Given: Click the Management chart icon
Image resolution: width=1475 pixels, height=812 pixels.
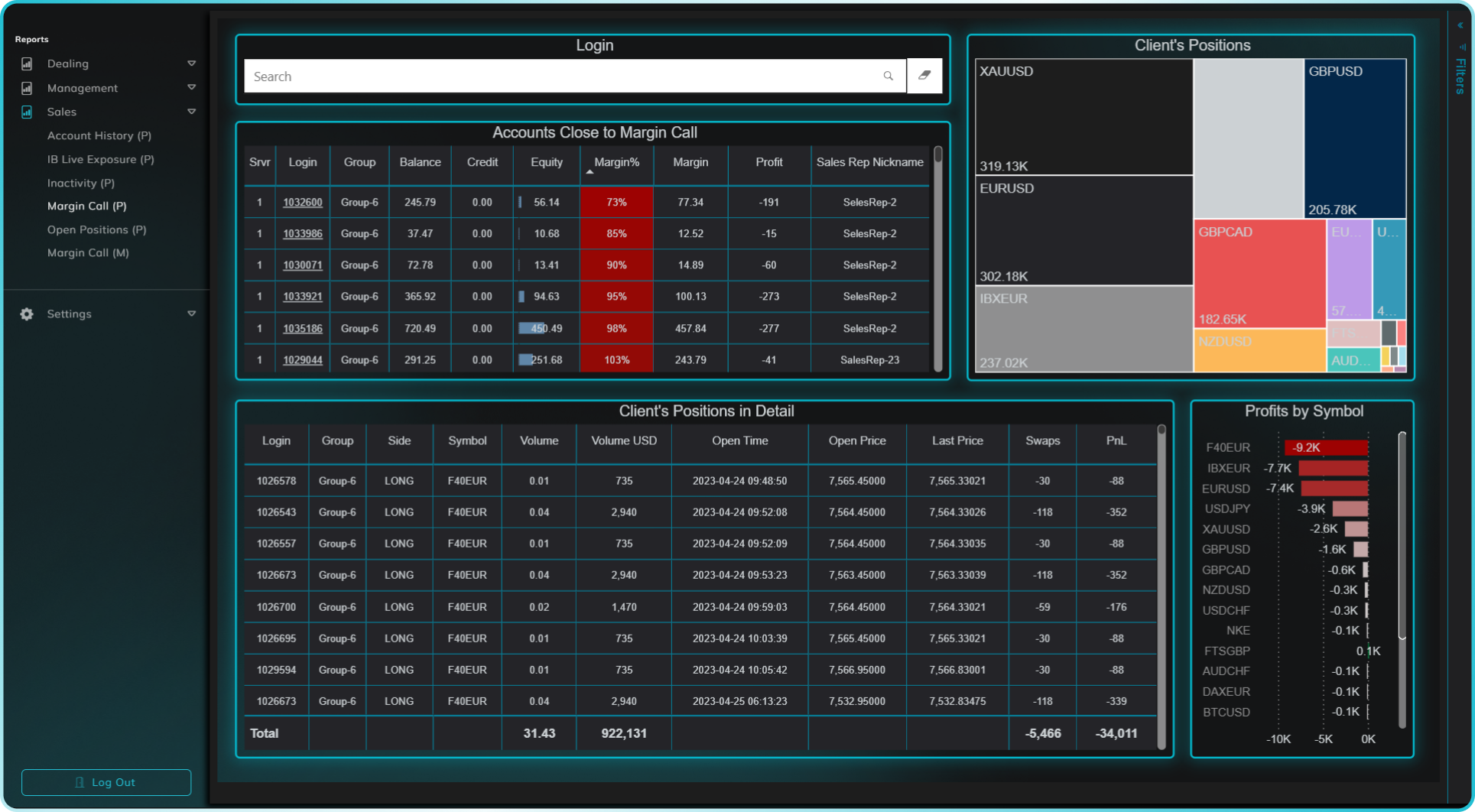Looking at the screenshot, I should click(x=27, y=88).
